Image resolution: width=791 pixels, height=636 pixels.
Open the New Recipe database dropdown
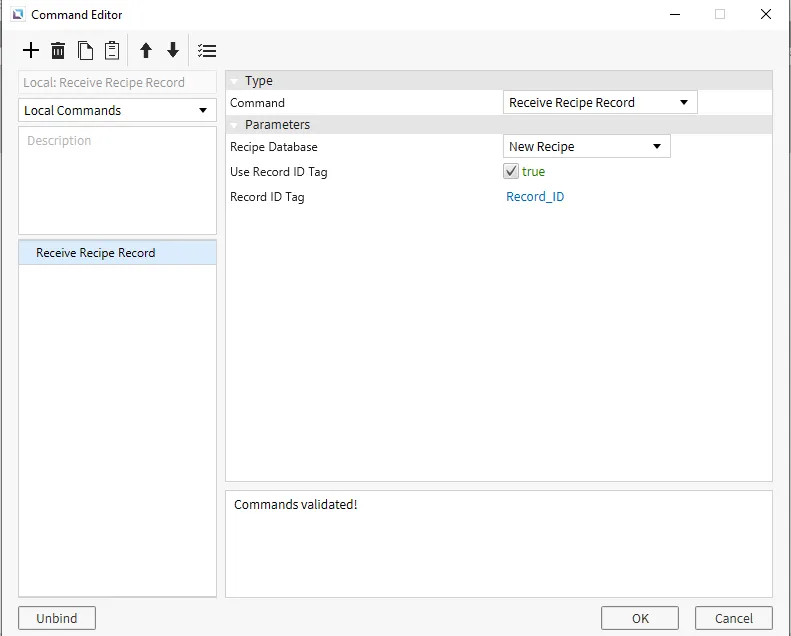pos(586,146)
